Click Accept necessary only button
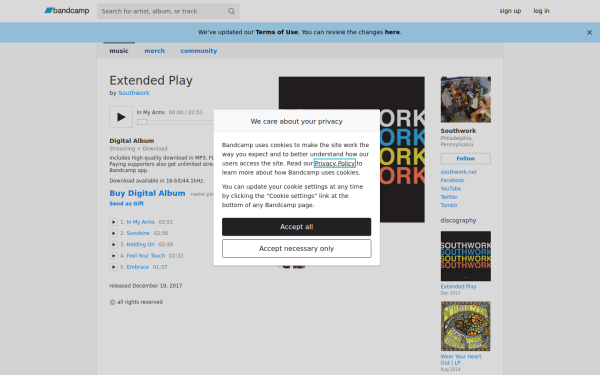 297,249
